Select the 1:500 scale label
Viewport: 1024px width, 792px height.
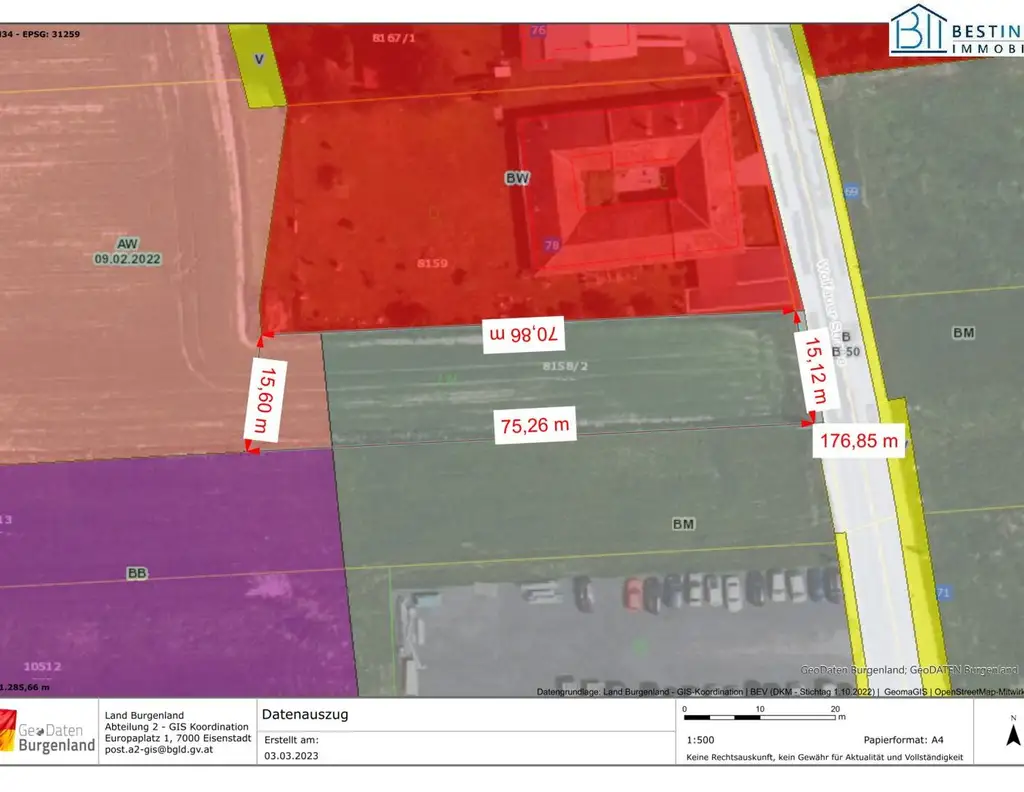coord(700,738)
